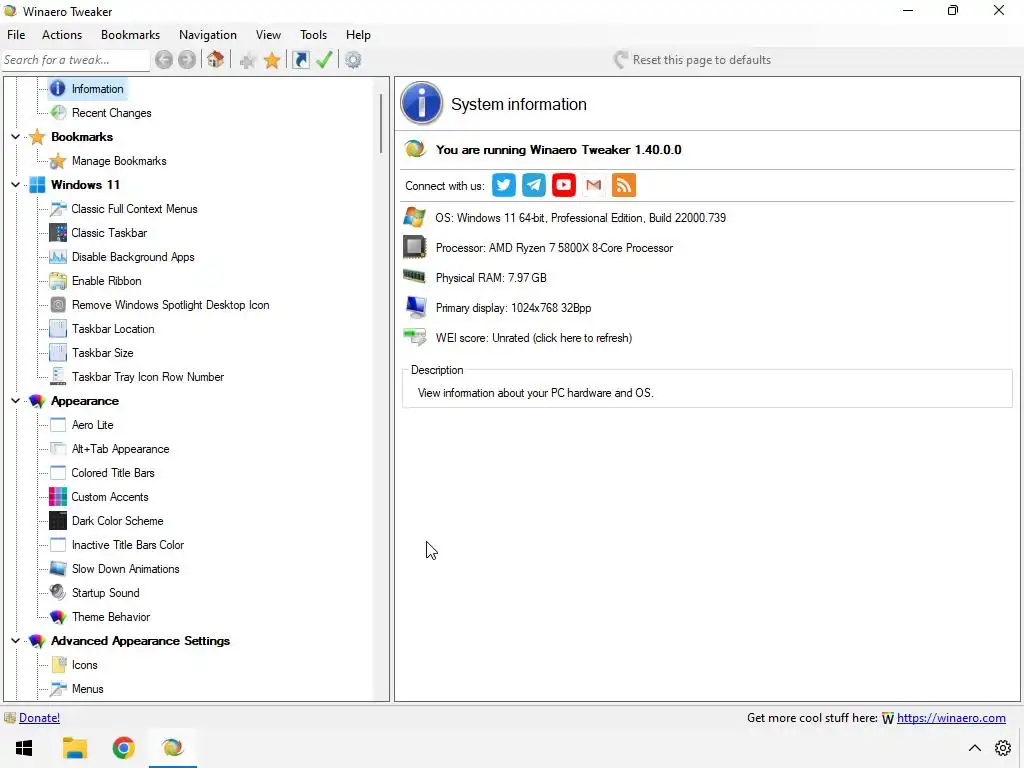Viewport: 1024px width, 768px height.
Task: Select Aero Lite item
Action: coord(92,425)
